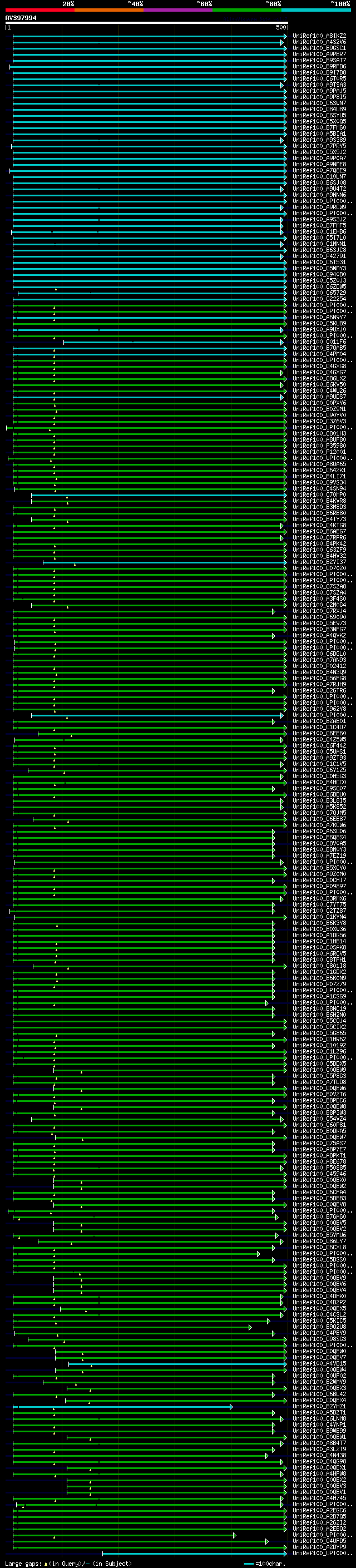This screenshot has width=356, height=1568.
Task: Open hit UniRef100_A8IKZ2
Action: pos(319,36)
